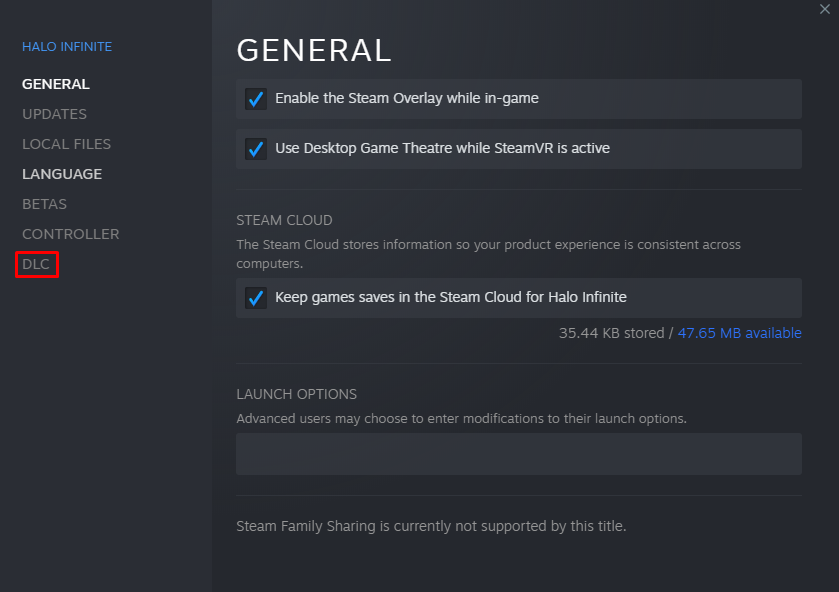Open the DLC section

click(x=37, y=264)
